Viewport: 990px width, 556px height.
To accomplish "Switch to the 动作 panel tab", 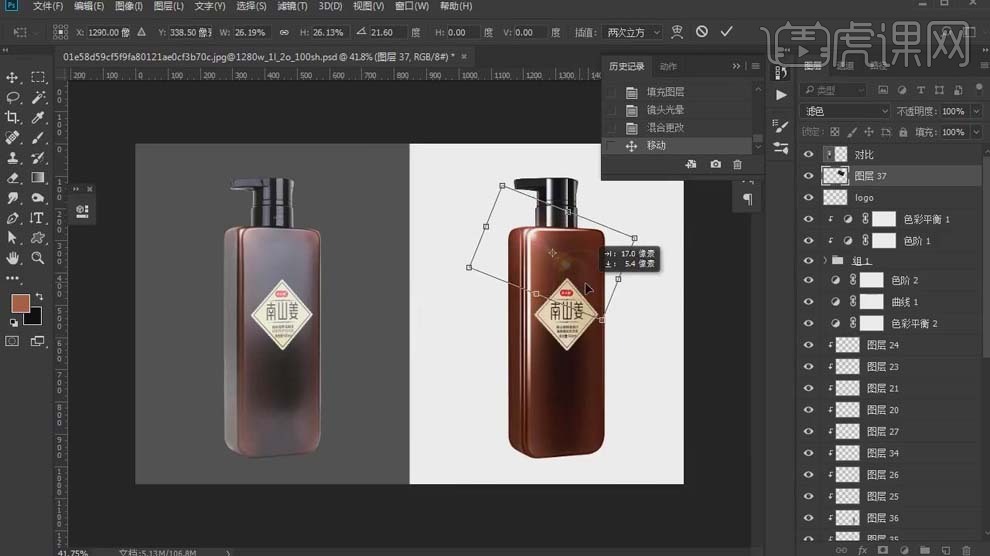I will [x=668, y=67].
